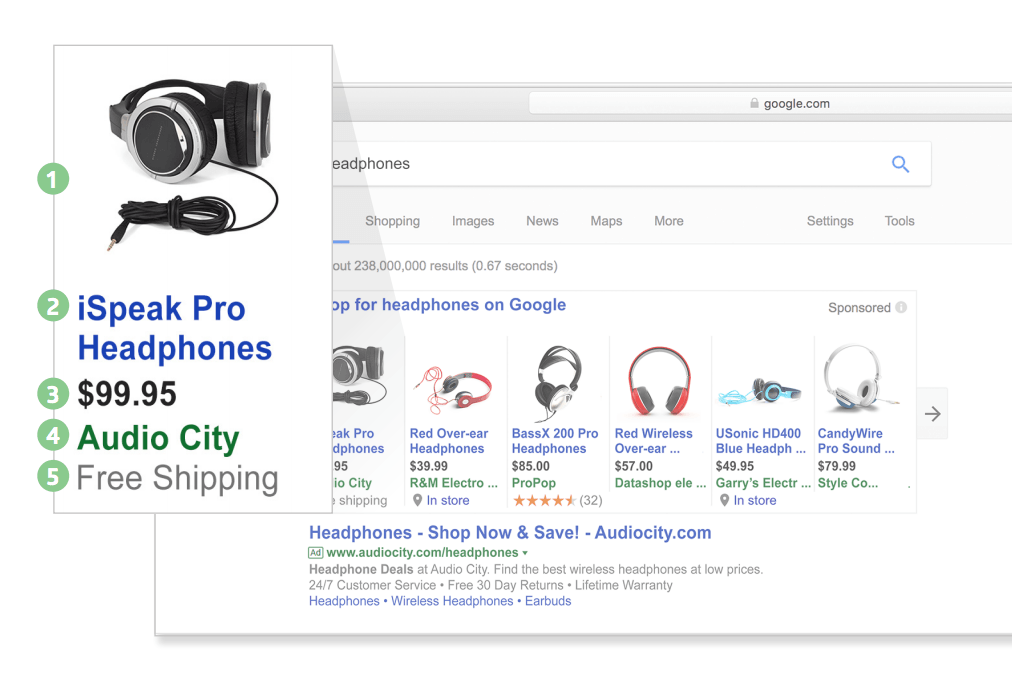1012x688 pixels.
Task: Switch to the Images tab
Action: (x=473, y=221)
